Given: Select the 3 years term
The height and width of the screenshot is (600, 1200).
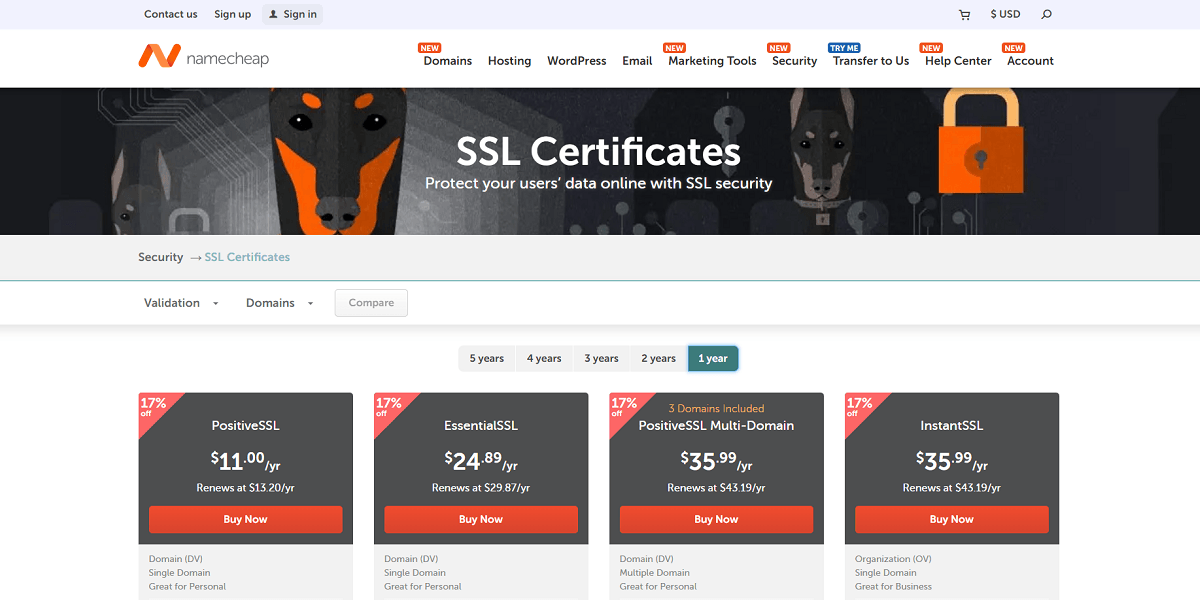Looking at the screenshot, I should [x=601, y=358].
